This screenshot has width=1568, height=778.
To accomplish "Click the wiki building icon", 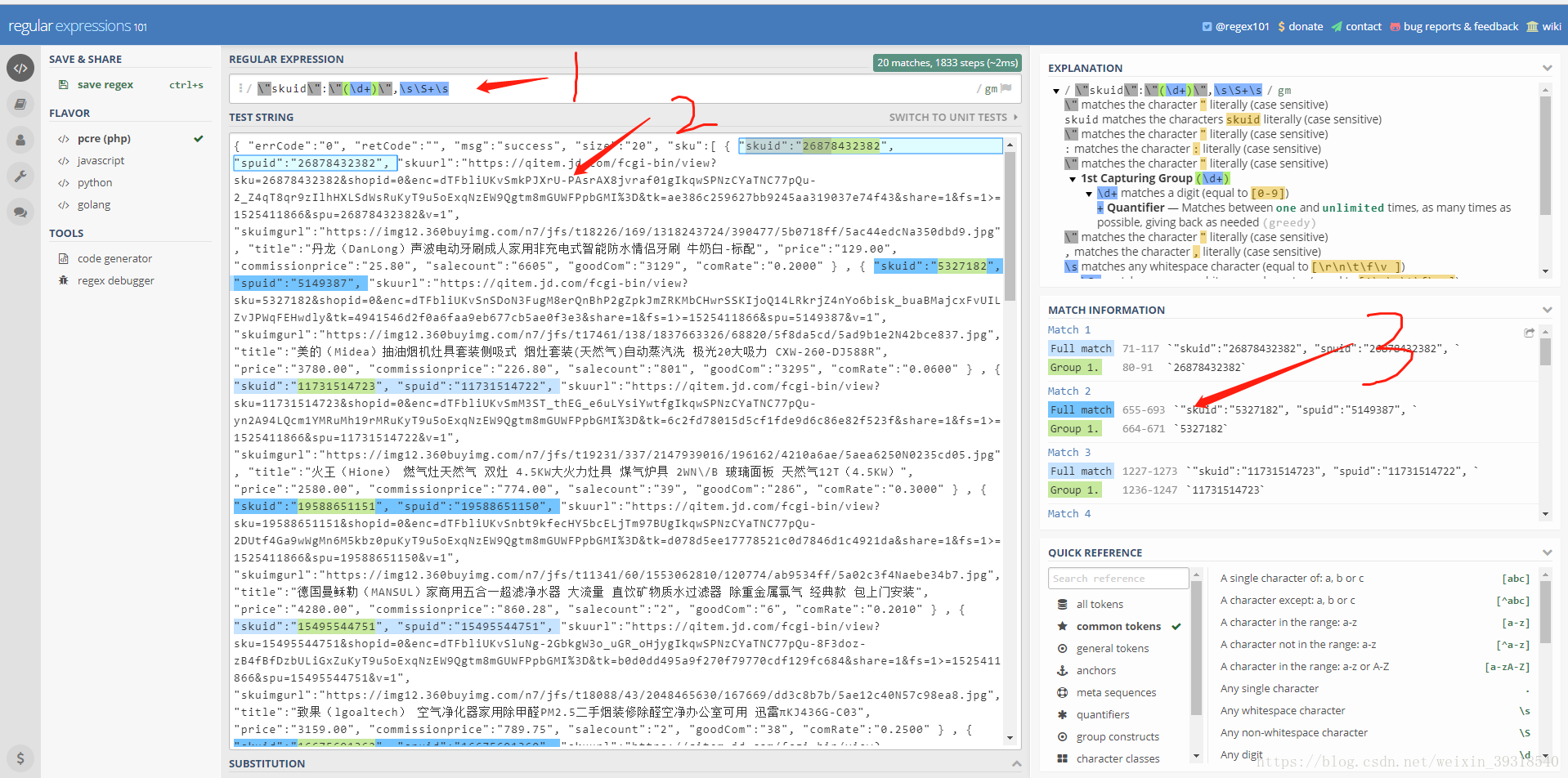I will [1532, 26].
